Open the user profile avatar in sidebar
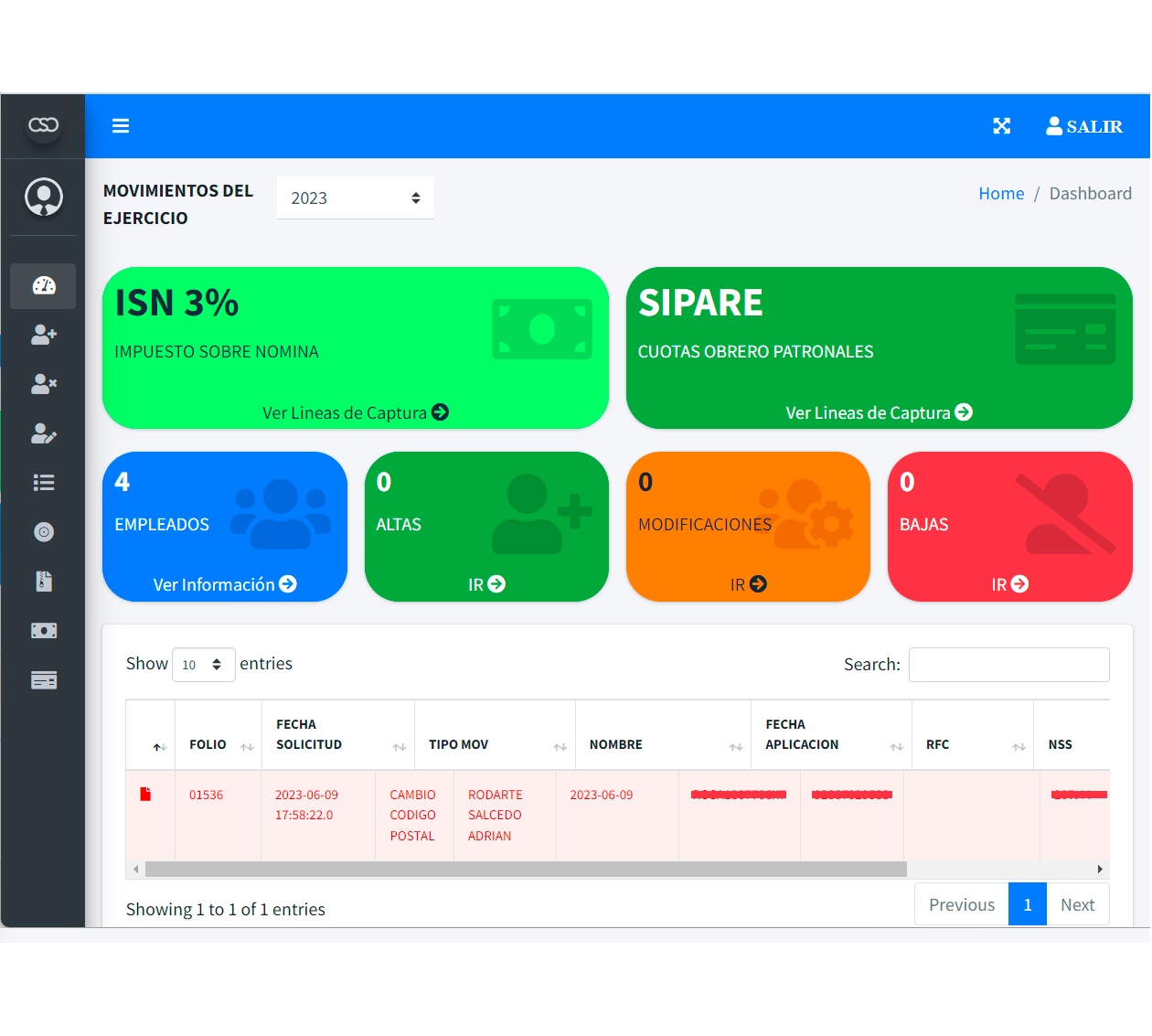This screenshot has width=1152, height=1036. (x=43, y=197)
